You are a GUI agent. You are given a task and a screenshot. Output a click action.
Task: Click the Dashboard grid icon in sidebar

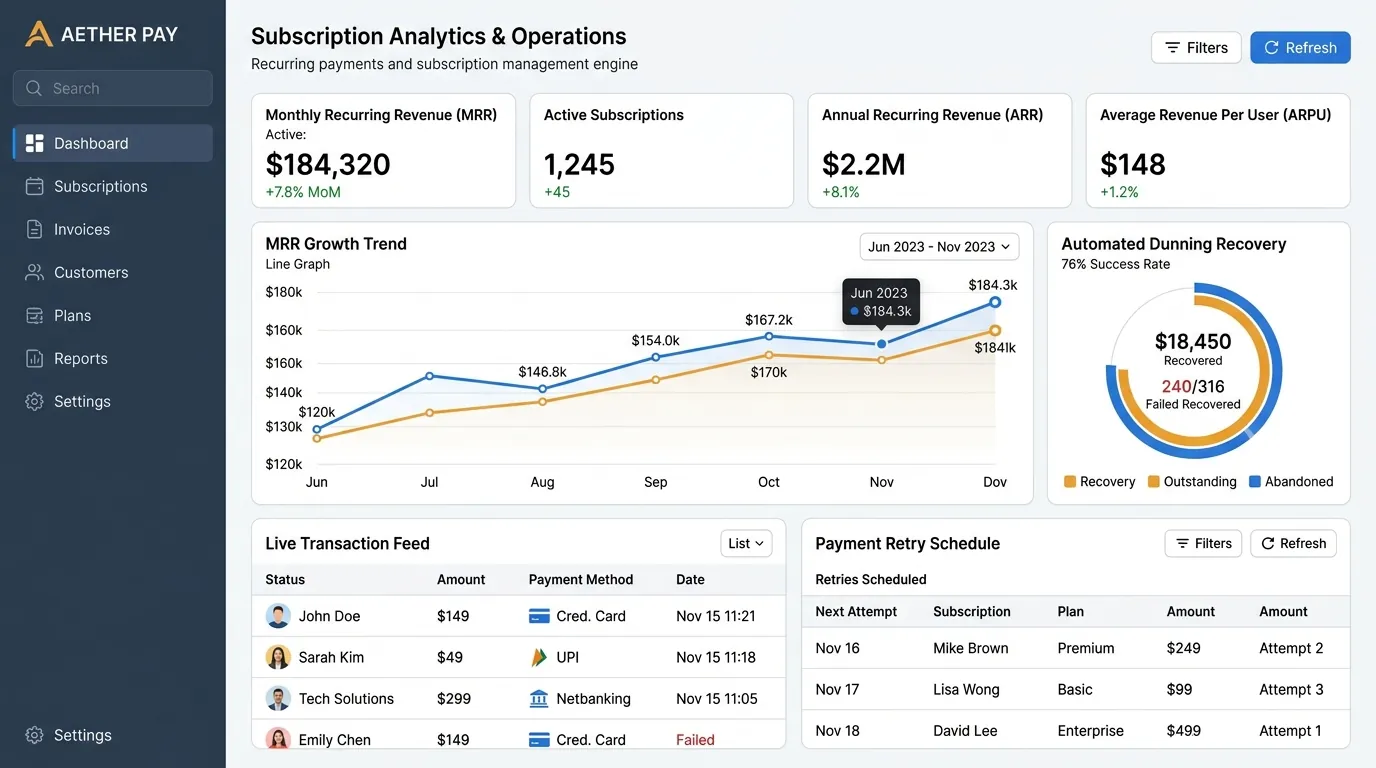pyautogui.click(x=35, y=143)
